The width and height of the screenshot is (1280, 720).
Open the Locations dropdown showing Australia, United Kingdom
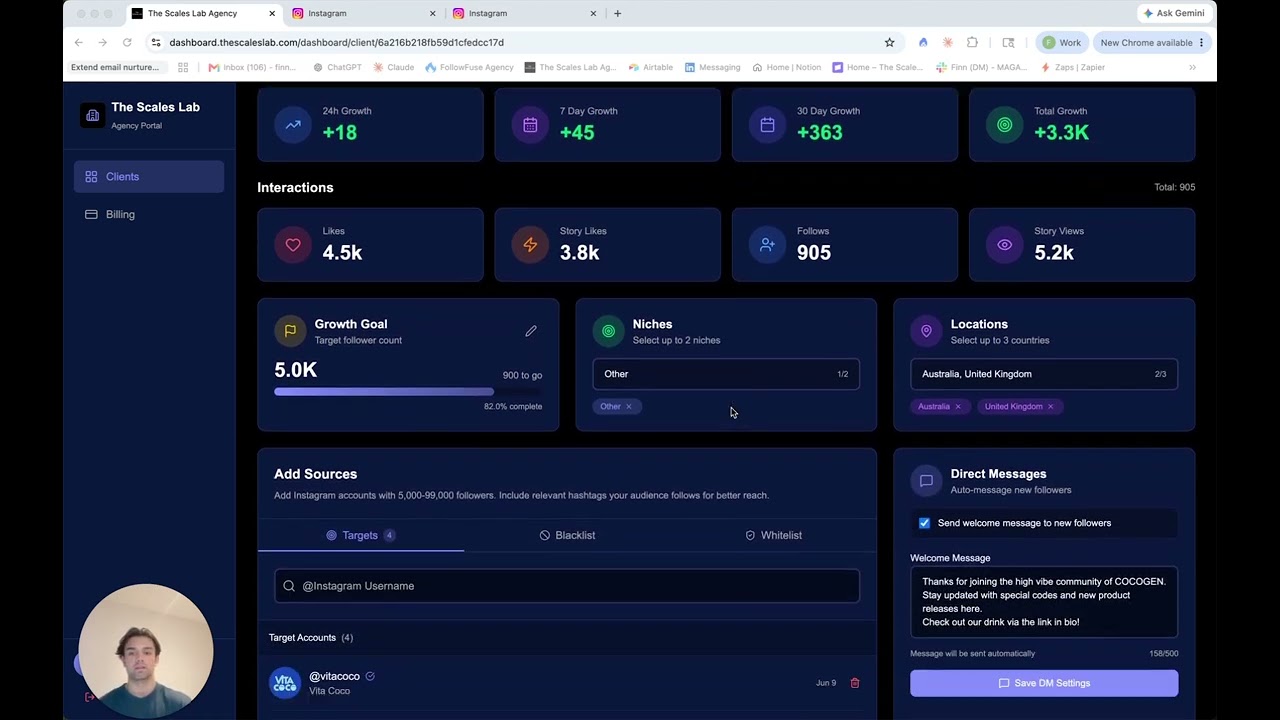(x=1044, y=374)
